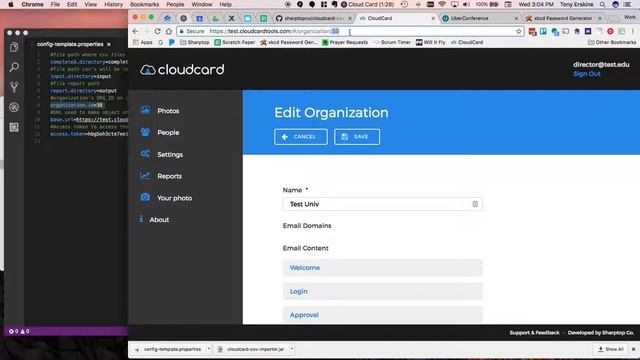
Task: Open Source Control icon in VS Code sidebar
Action: [x=14, y=87]
